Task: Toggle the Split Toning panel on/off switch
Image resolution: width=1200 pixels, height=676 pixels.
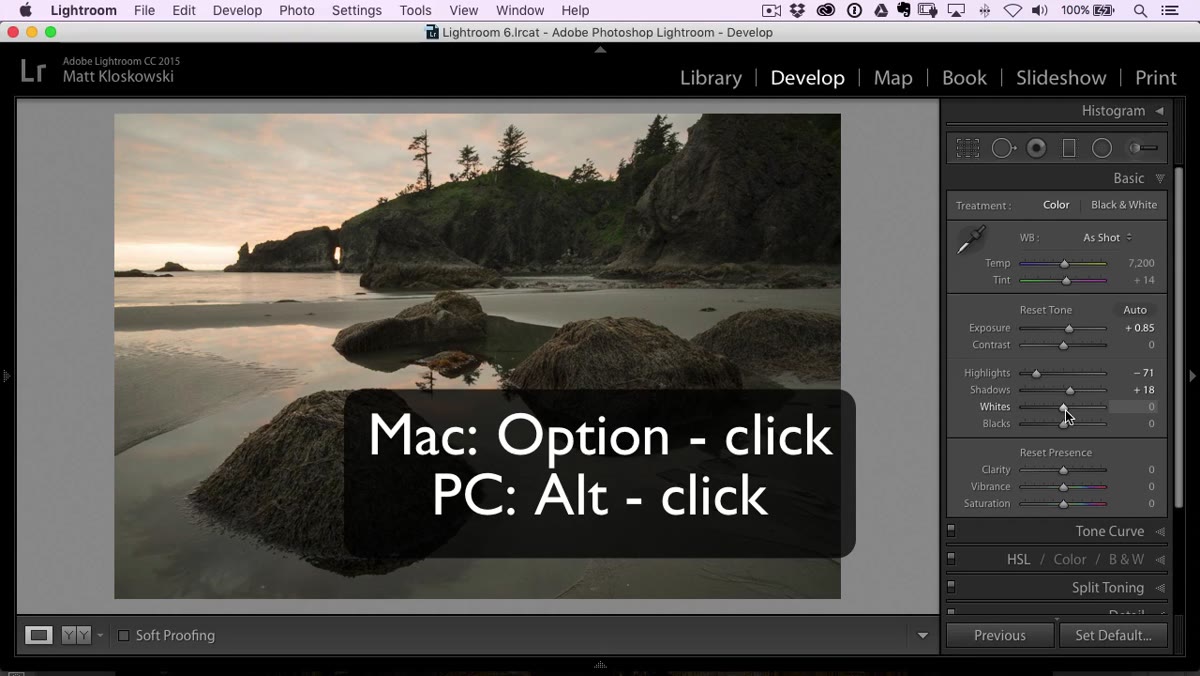Action: click(951, 587)
